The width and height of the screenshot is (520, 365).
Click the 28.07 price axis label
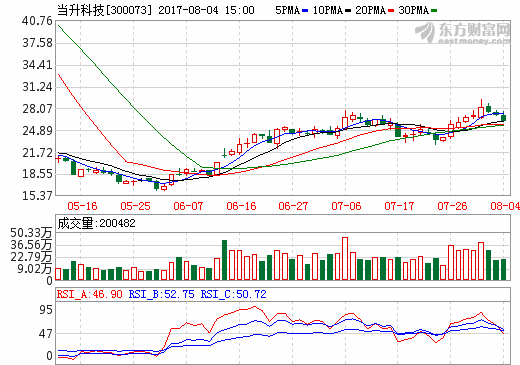37,109
